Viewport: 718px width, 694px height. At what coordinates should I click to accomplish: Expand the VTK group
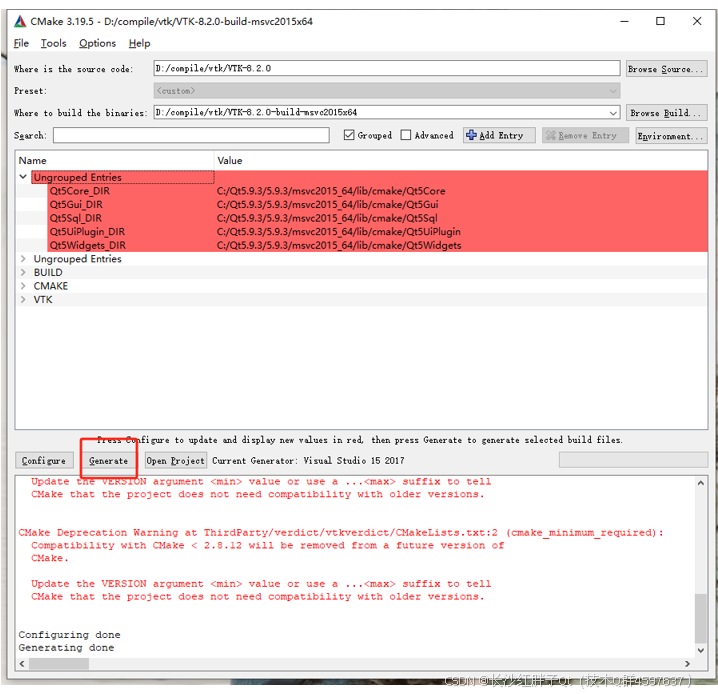[x=23, y=299]
